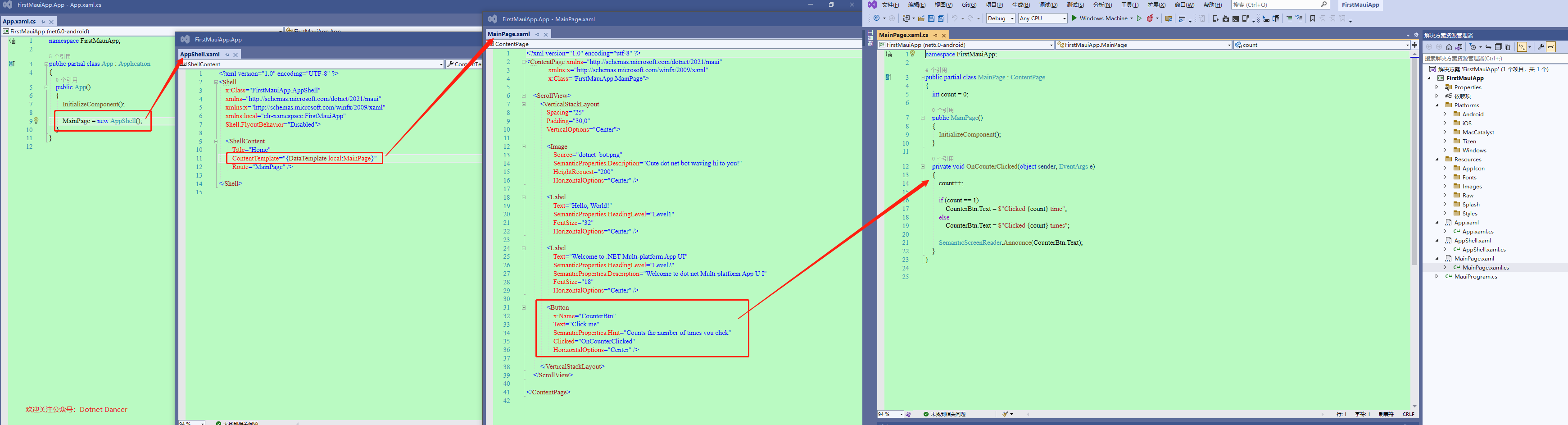Toggle Track Active Item button in Solution Explorer
This screenshot has width=1568, height=425.
click(1523, 47)
